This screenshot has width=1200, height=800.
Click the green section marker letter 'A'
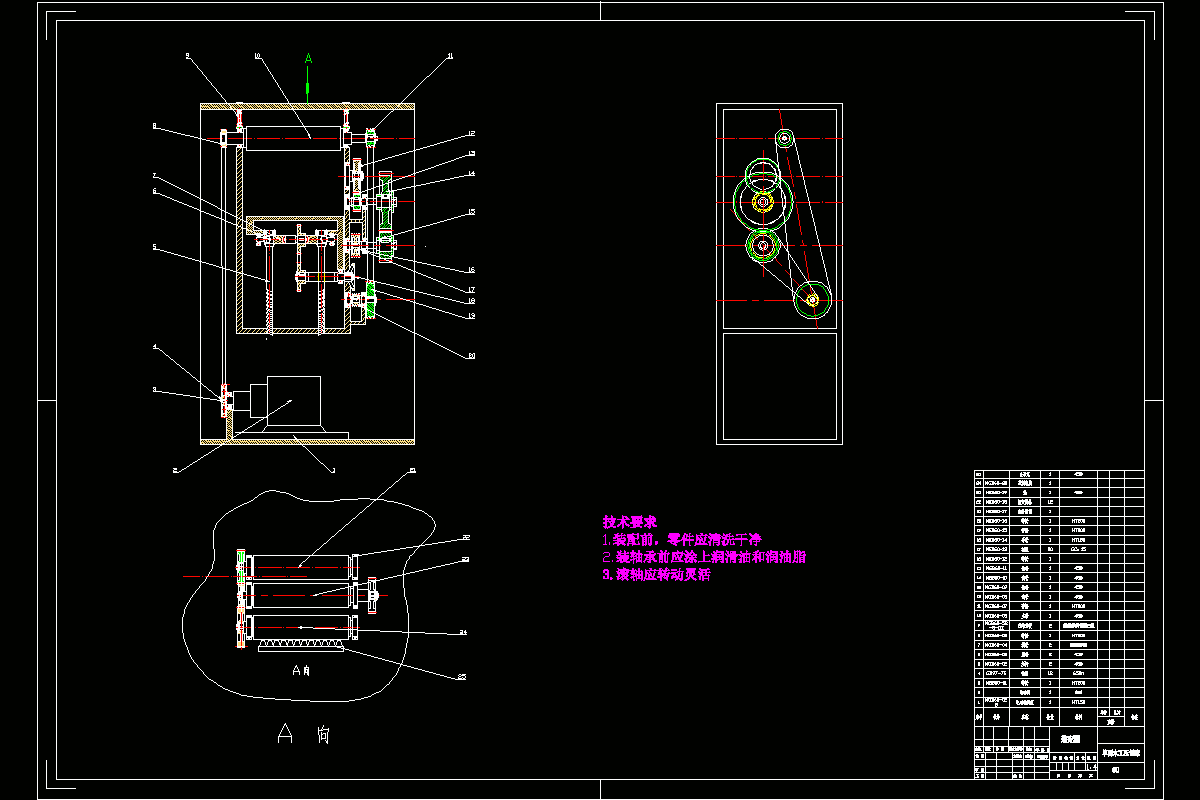coord(308,60)
